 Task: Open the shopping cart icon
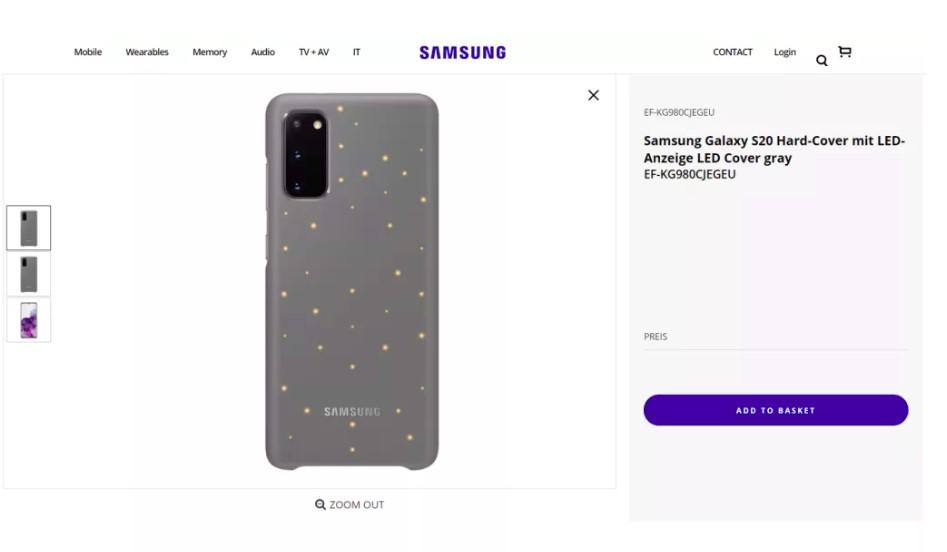(x=845, y=52)
